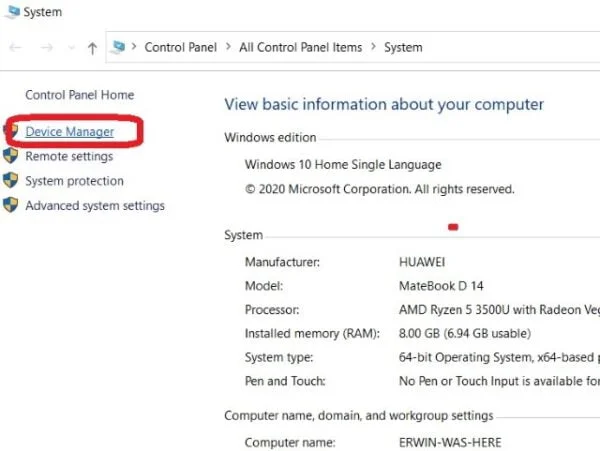This screenshot has height=451, width=600.
Task: Click the System icon in the title bar
Action: (x=9, y=12)
